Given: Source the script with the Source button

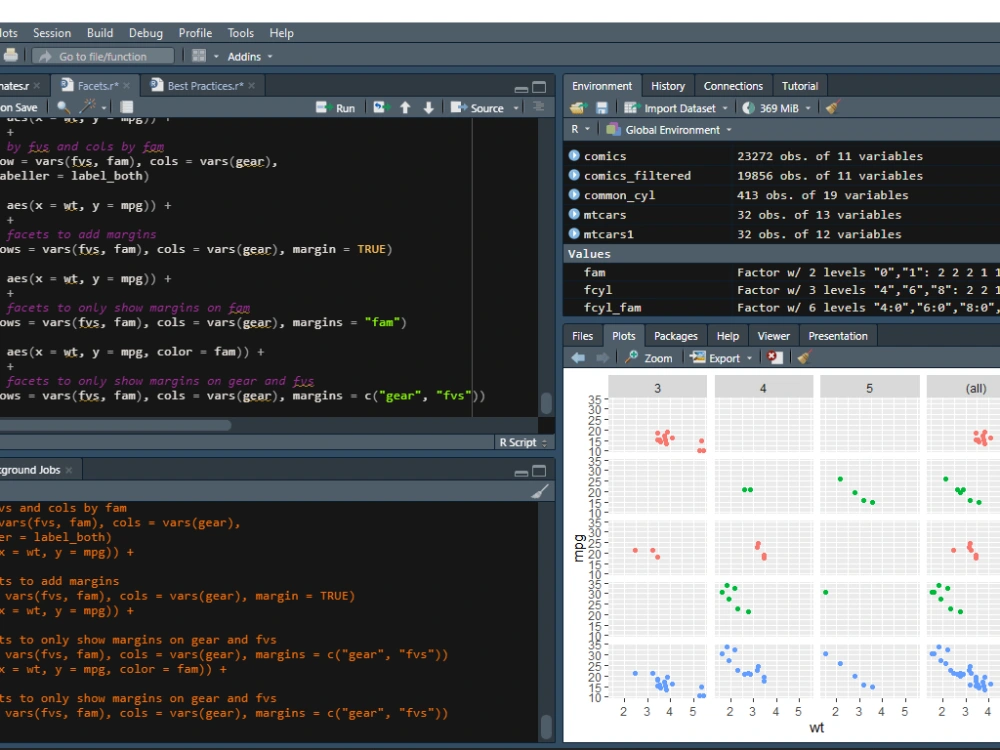Looking at the screenshot, I should (486, 107).
